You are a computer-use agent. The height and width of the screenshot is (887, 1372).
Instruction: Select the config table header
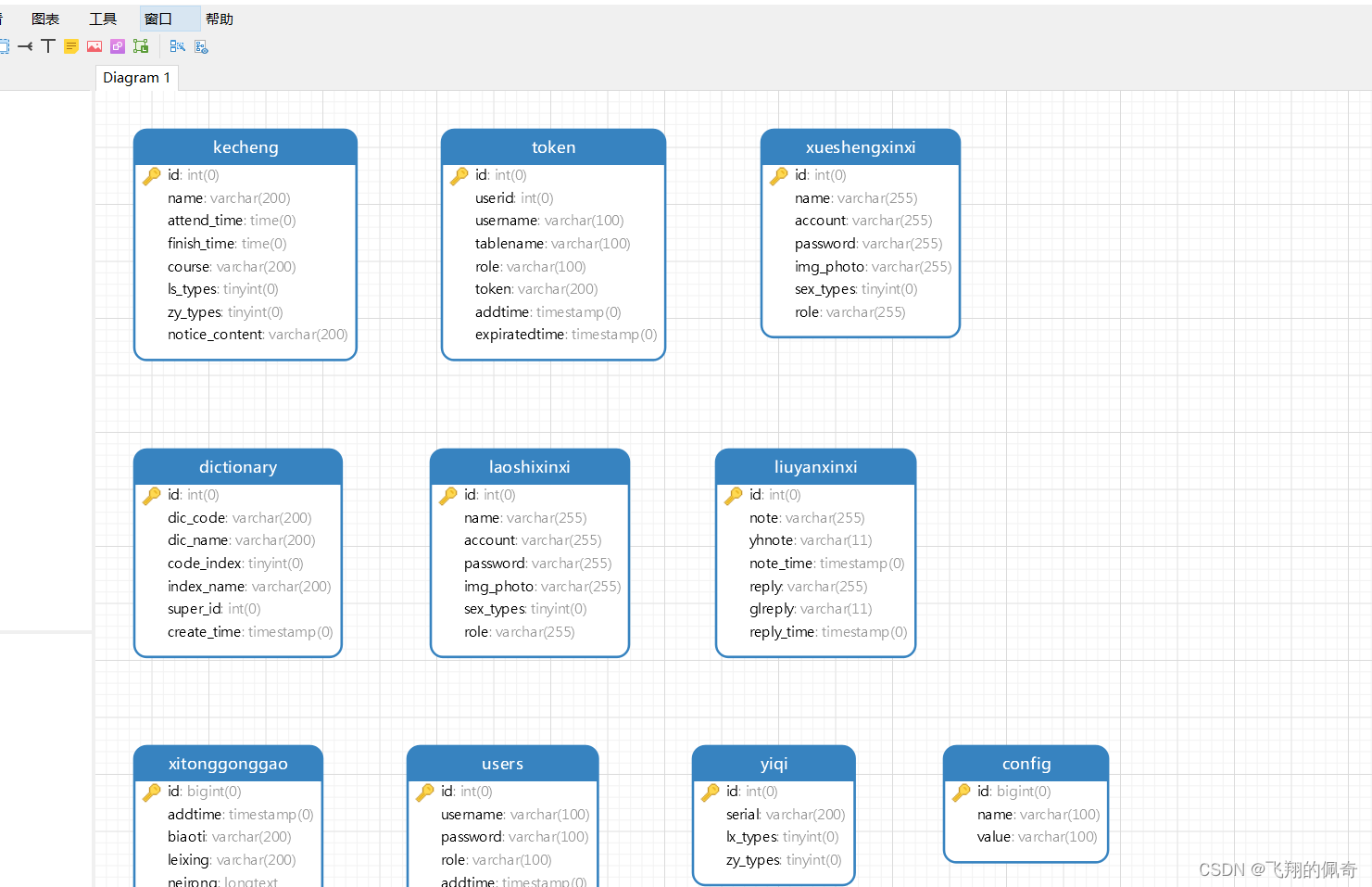coord(1026,764)
